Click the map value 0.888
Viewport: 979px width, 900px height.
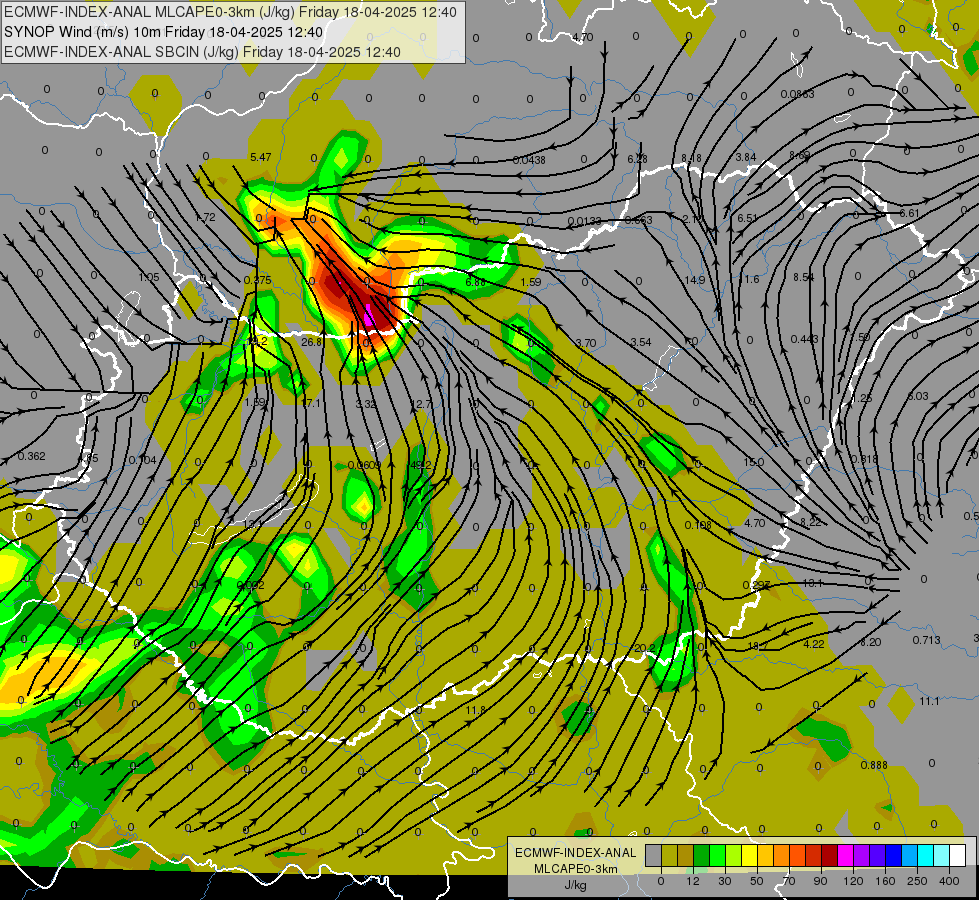point(874,766)
